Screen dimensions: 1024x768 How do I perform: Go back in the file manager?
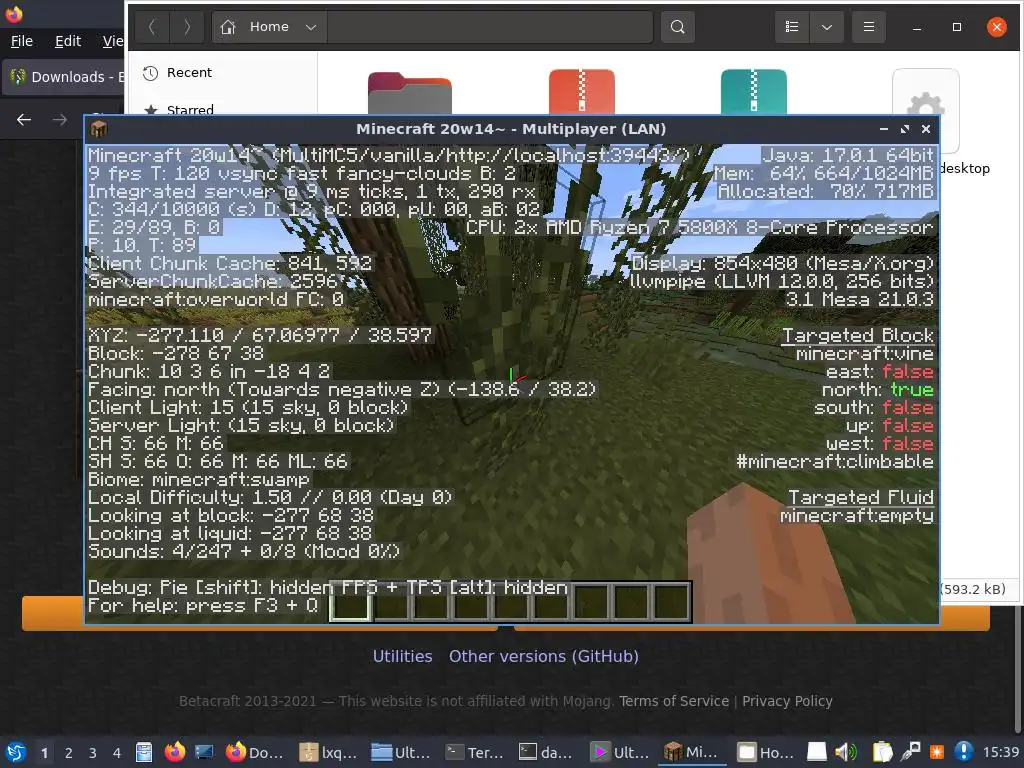pyautogui.click(x=152, y=27)
